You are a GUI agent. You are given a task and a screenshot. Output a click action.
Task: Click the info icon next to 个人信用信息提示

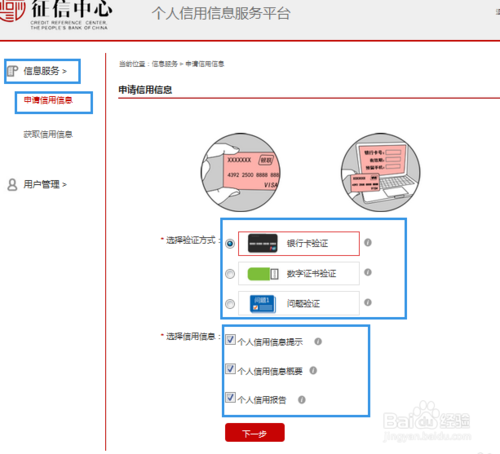pyautogui.click(x=318, y=341)
